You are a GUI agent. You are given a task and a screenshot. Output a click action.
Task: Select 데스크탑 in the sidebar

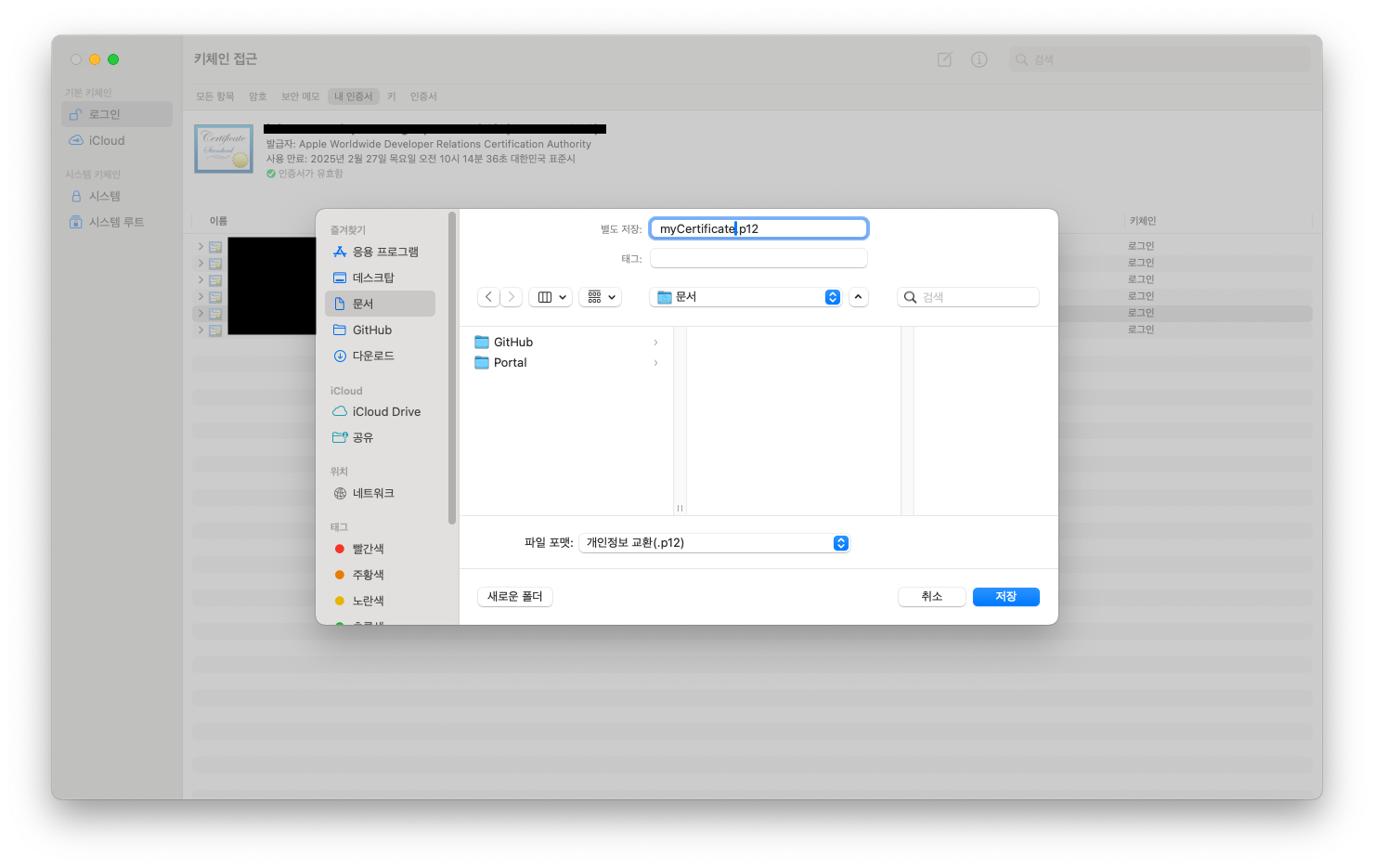tap(381, 278)
